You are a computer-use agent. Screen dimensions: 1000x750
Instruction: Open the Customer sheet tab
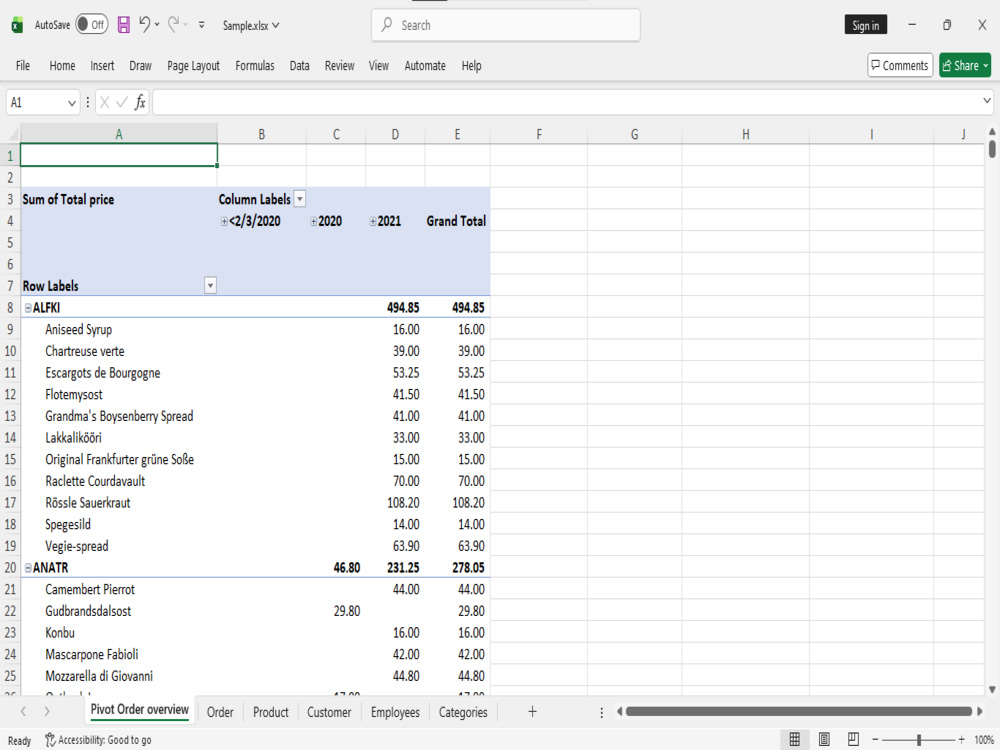(x=329, y=712)
